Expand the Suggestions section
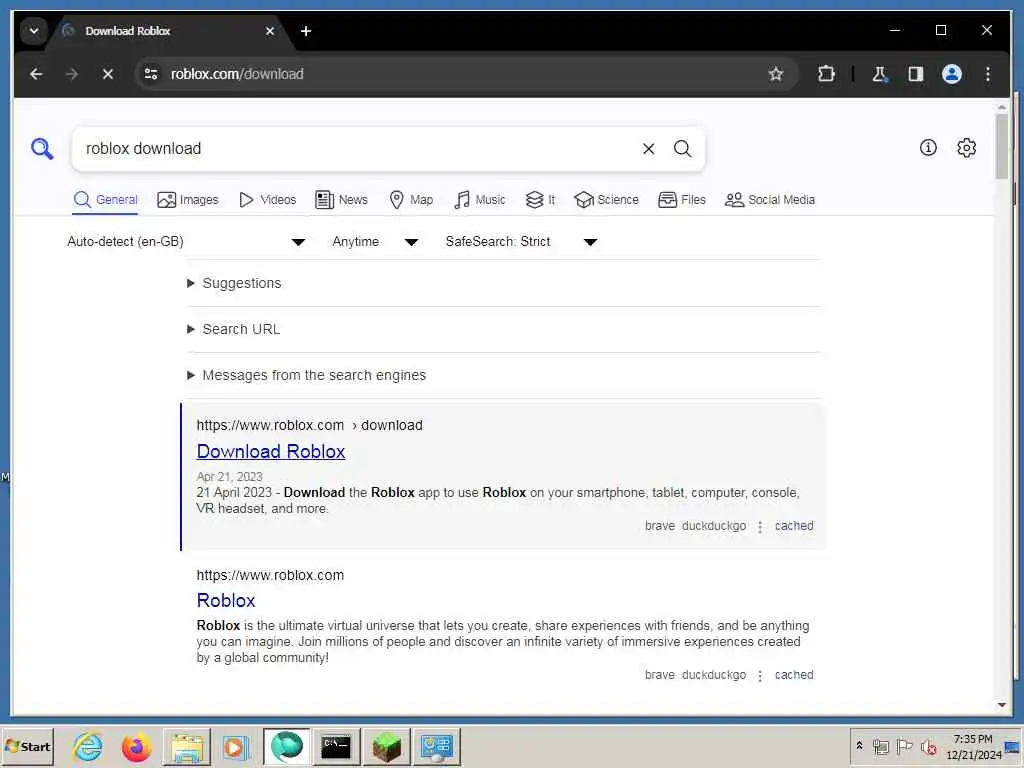This screenshot has height=768, width=1024. [x=234, y=283]
